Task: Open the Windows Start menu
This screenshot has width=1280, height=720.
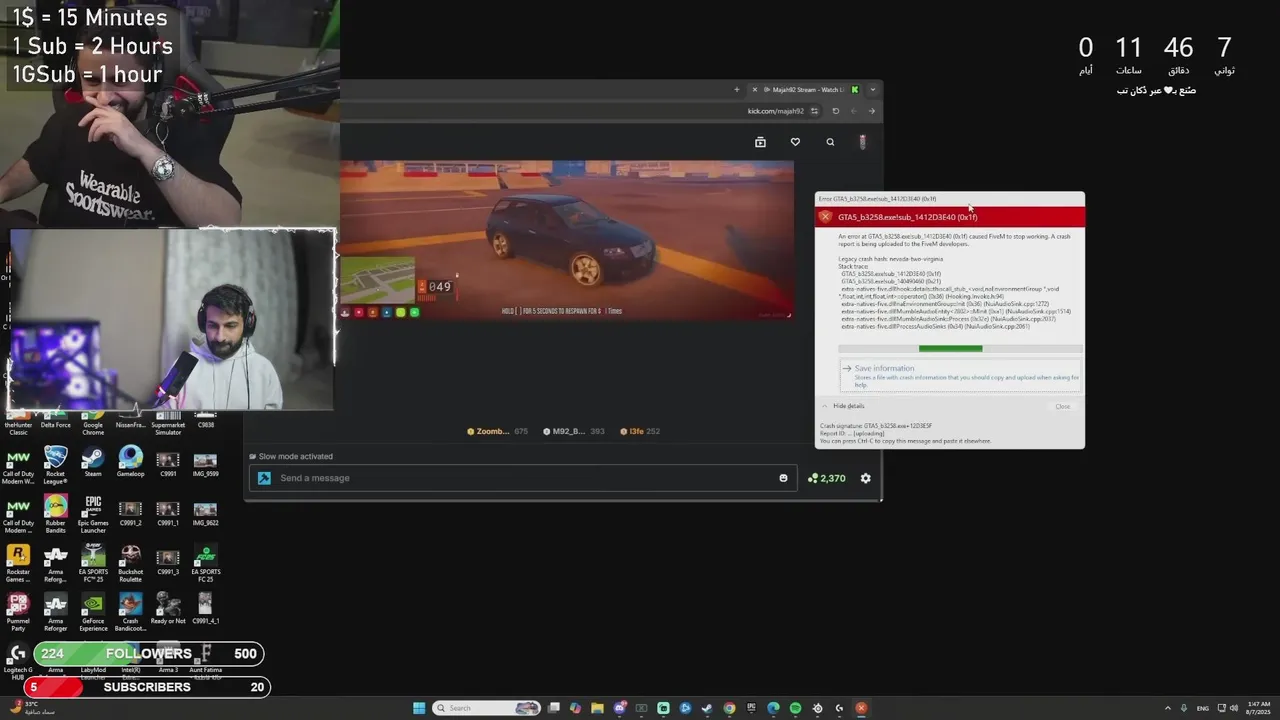Action: click(x=419, y=708)
